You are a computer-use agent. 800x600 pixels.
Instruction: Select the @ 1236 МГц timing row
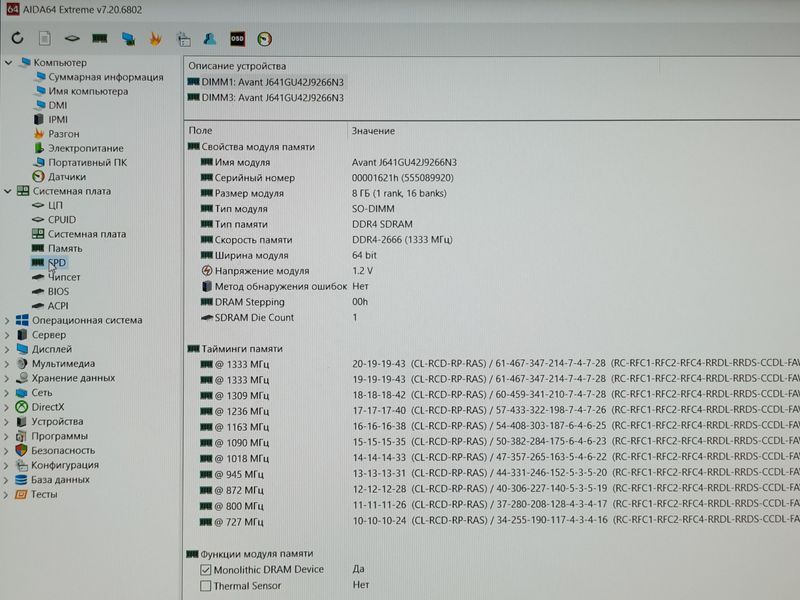pyautogui.click(x=500, y=411)
